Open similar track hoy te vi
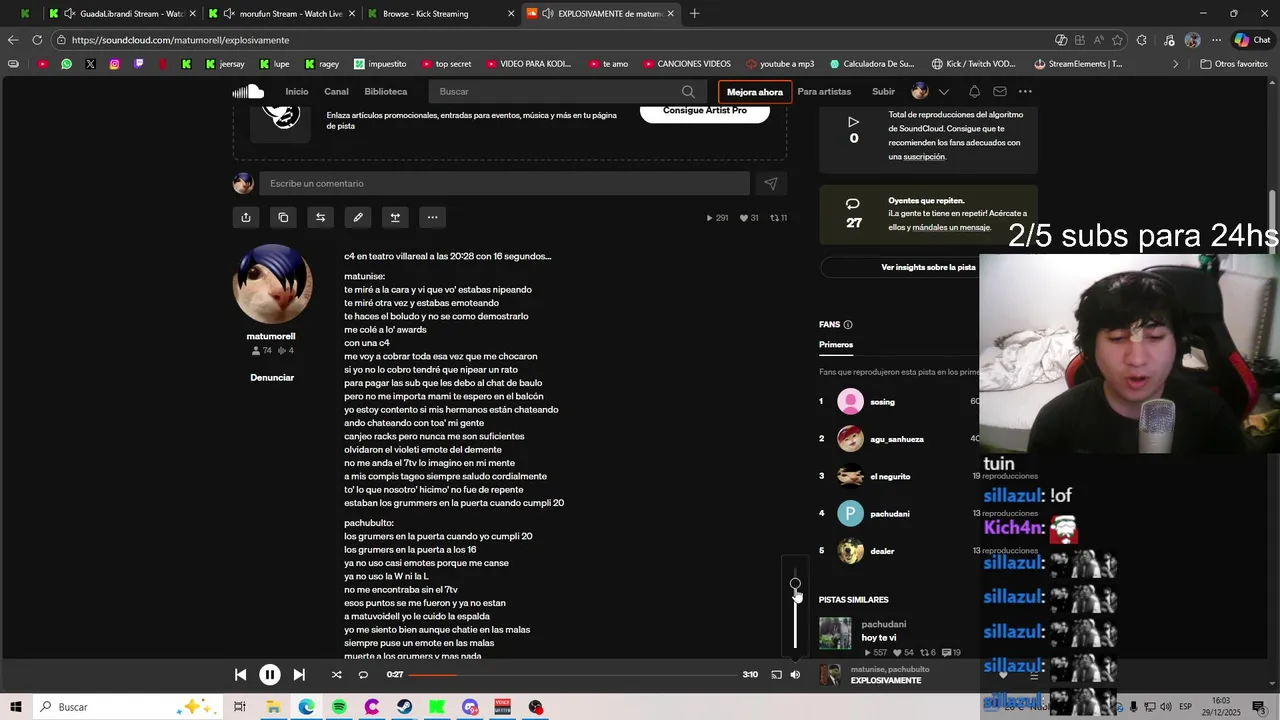 (x=879, y=638)
